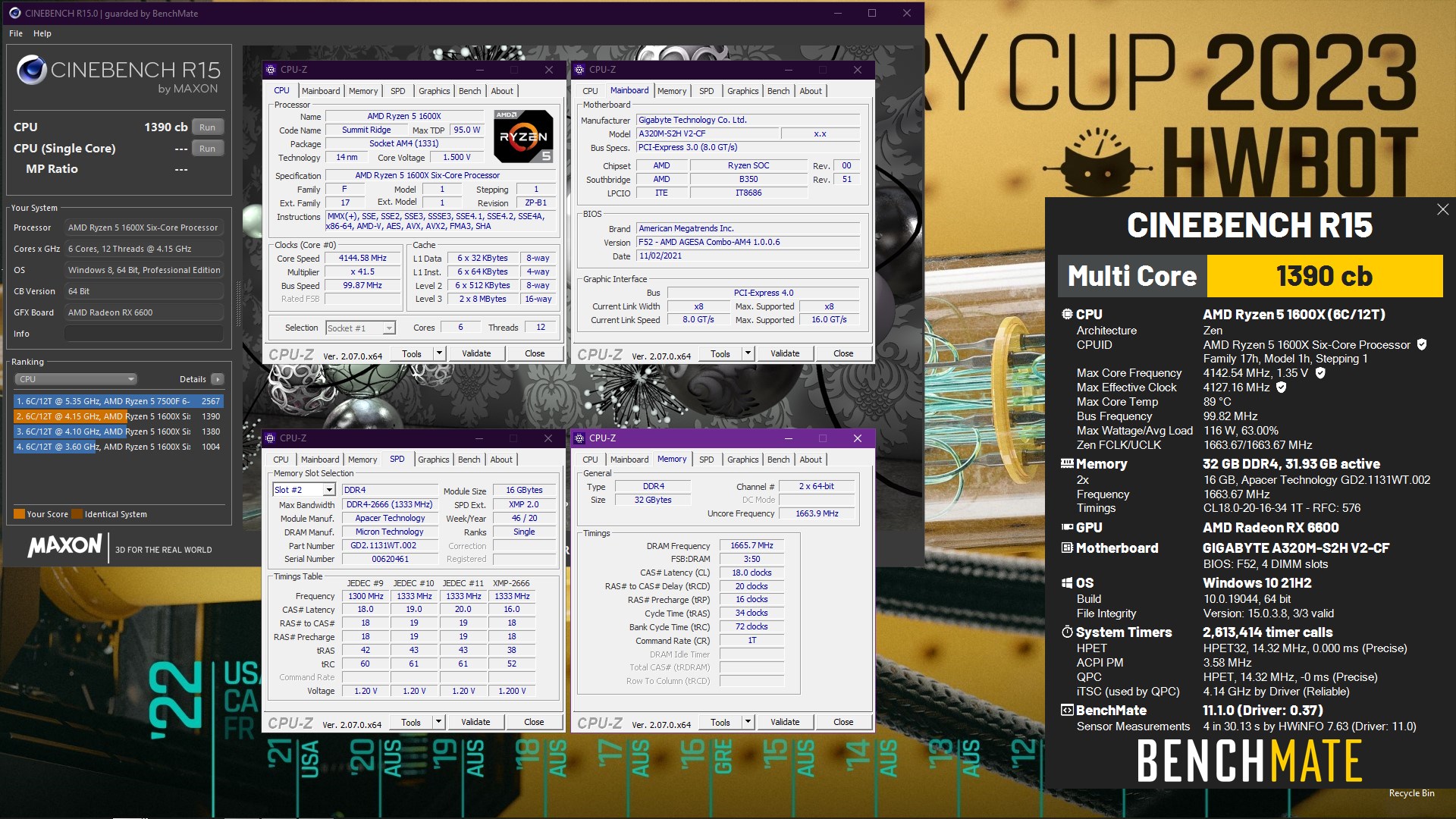The width and height of the screenshot is (1456, 819).
Task: Click the BIOS Version field F52 AGESA
Action: (748, 242)
